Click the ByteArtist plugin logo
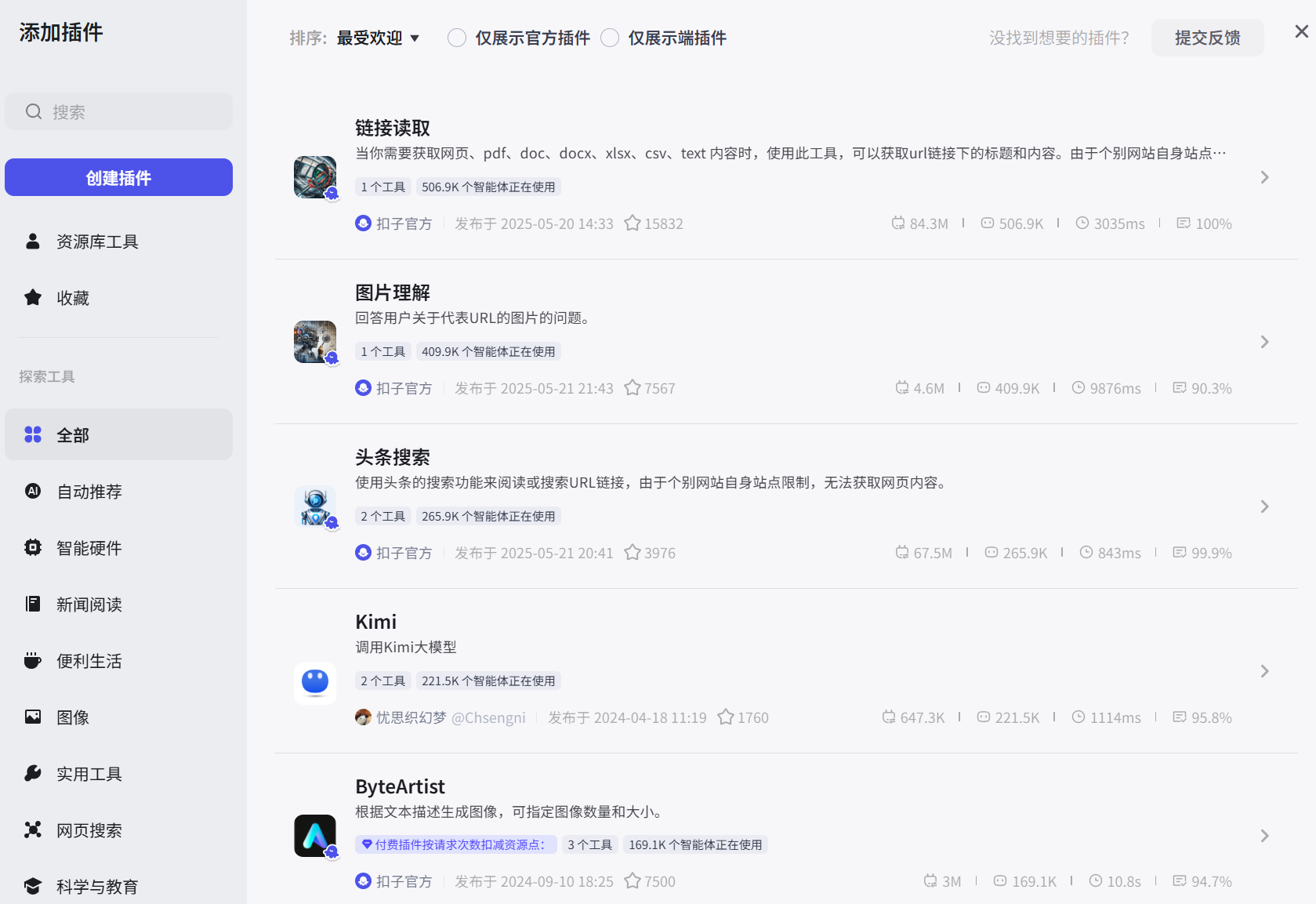 pos(315,836)
